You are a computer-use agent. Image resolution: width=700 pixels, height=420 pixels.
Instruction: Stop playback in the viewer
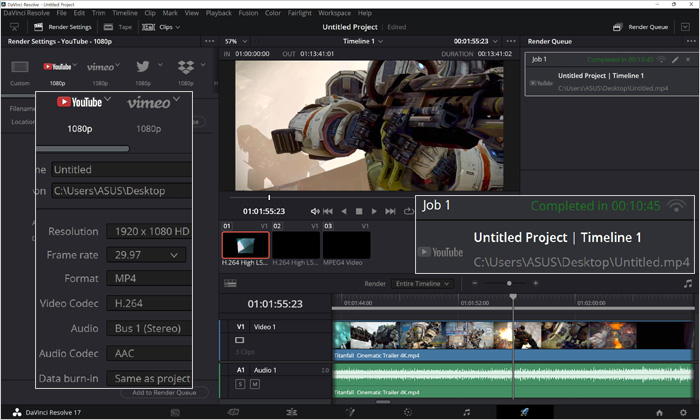(359, 211)
